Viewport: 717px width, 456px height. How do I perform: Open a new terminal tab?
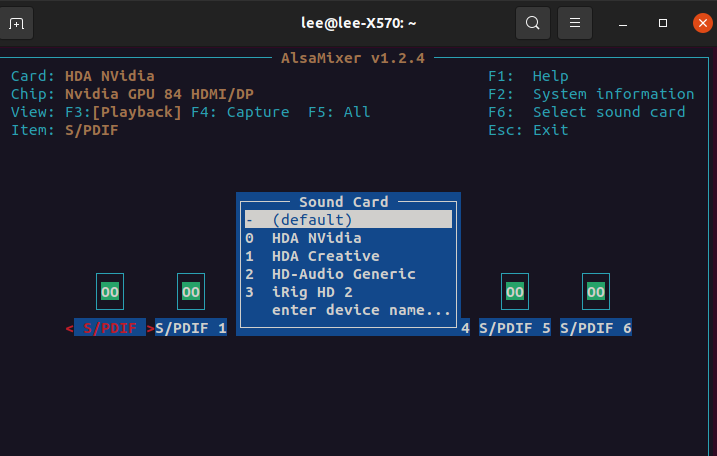(16, 23)
